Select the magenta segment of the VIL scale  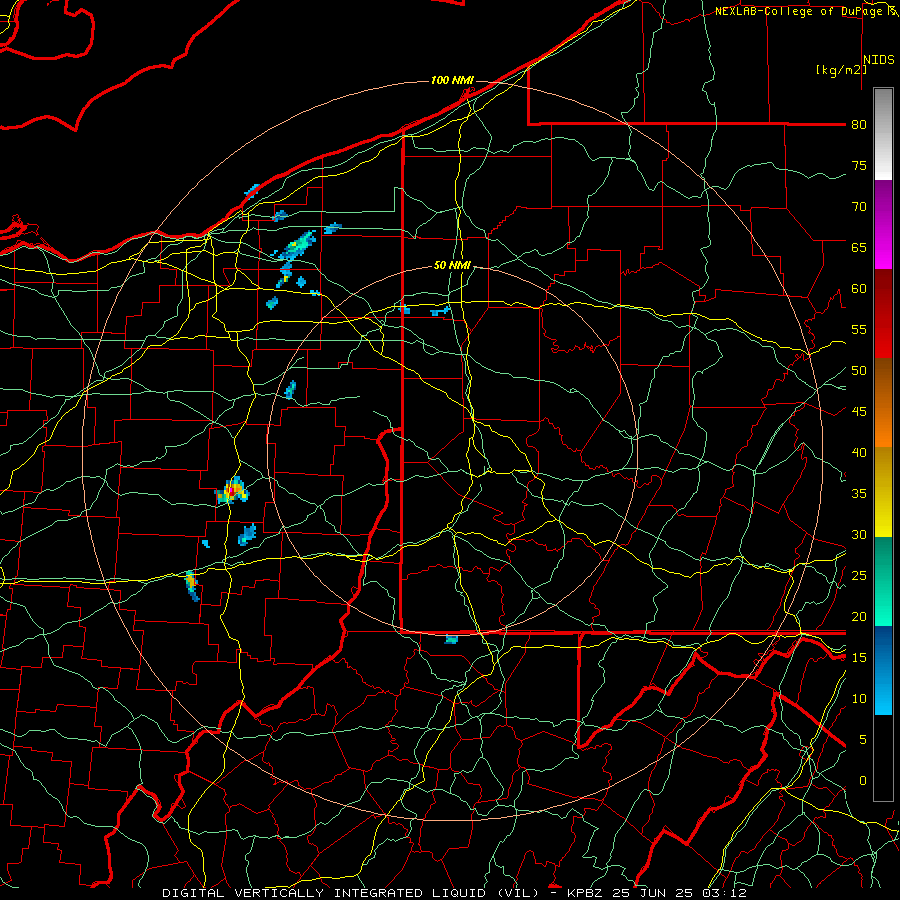pos(883,249)
